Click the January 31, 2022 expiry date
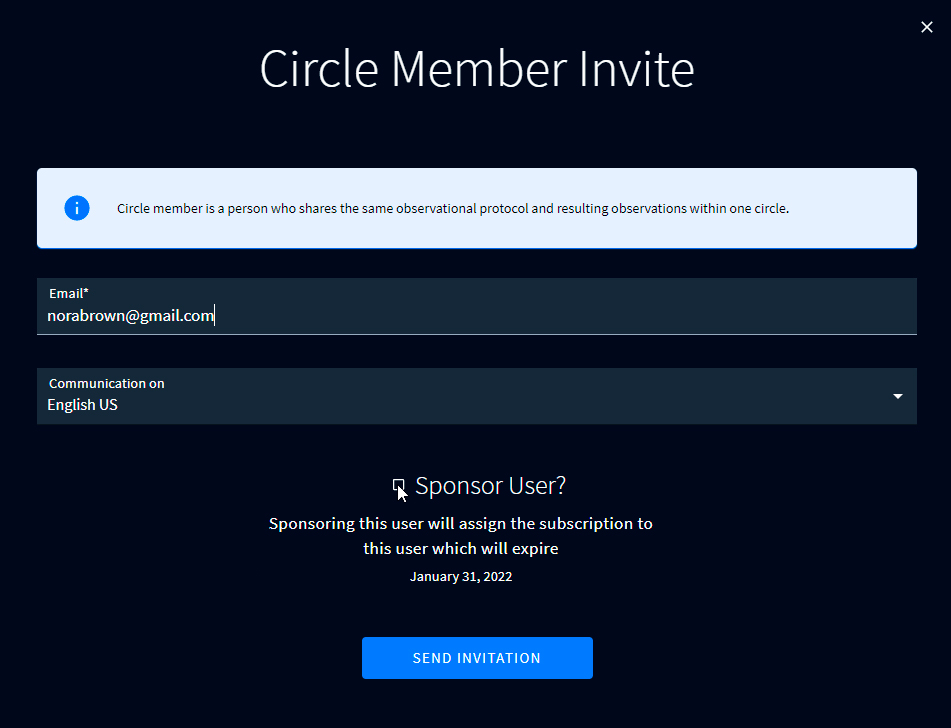Image resolution: width=951 pixels, height=728 pixels. [x=461, y=577]
